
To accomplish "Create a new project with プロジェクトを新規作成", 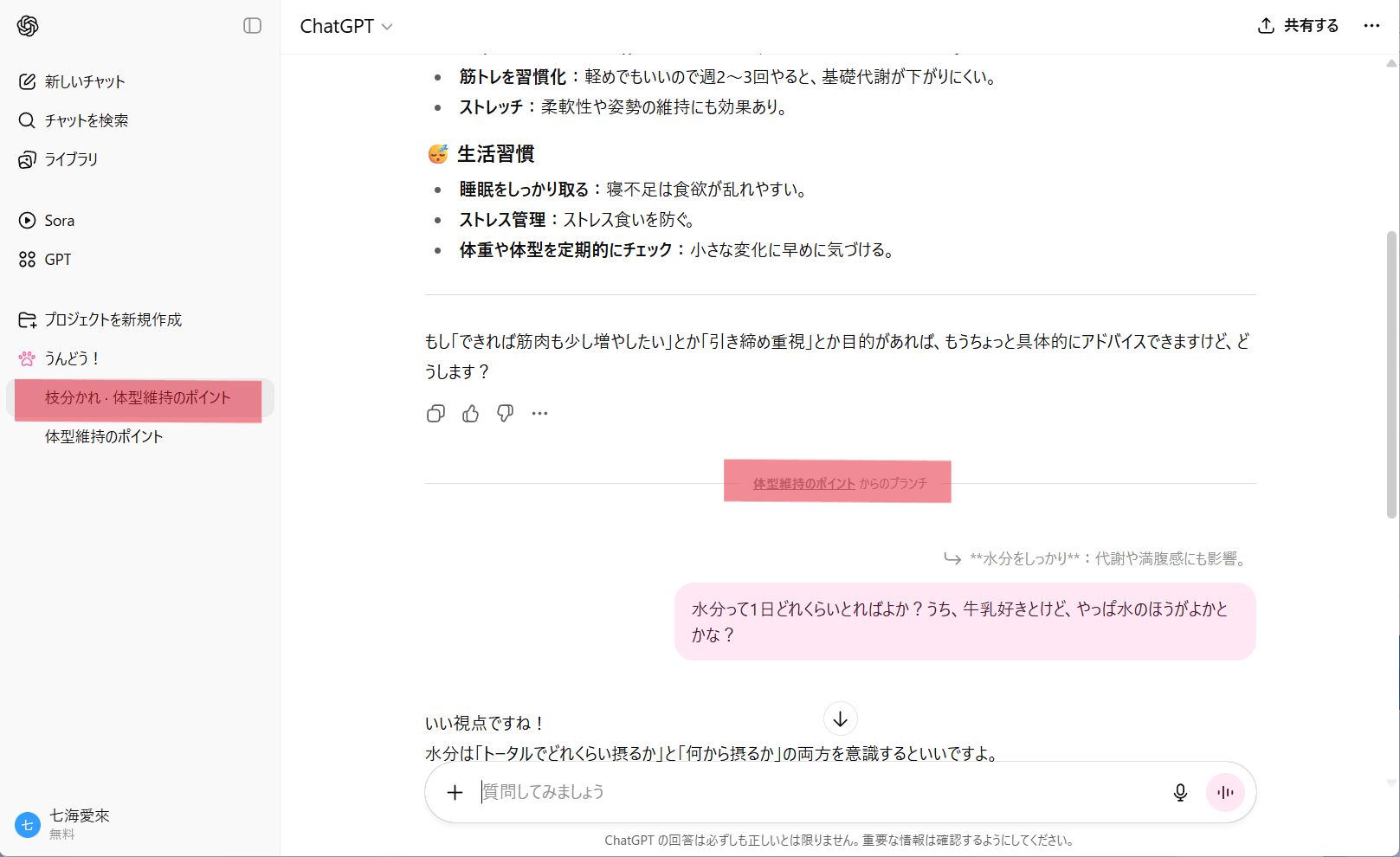I will 113,319.
